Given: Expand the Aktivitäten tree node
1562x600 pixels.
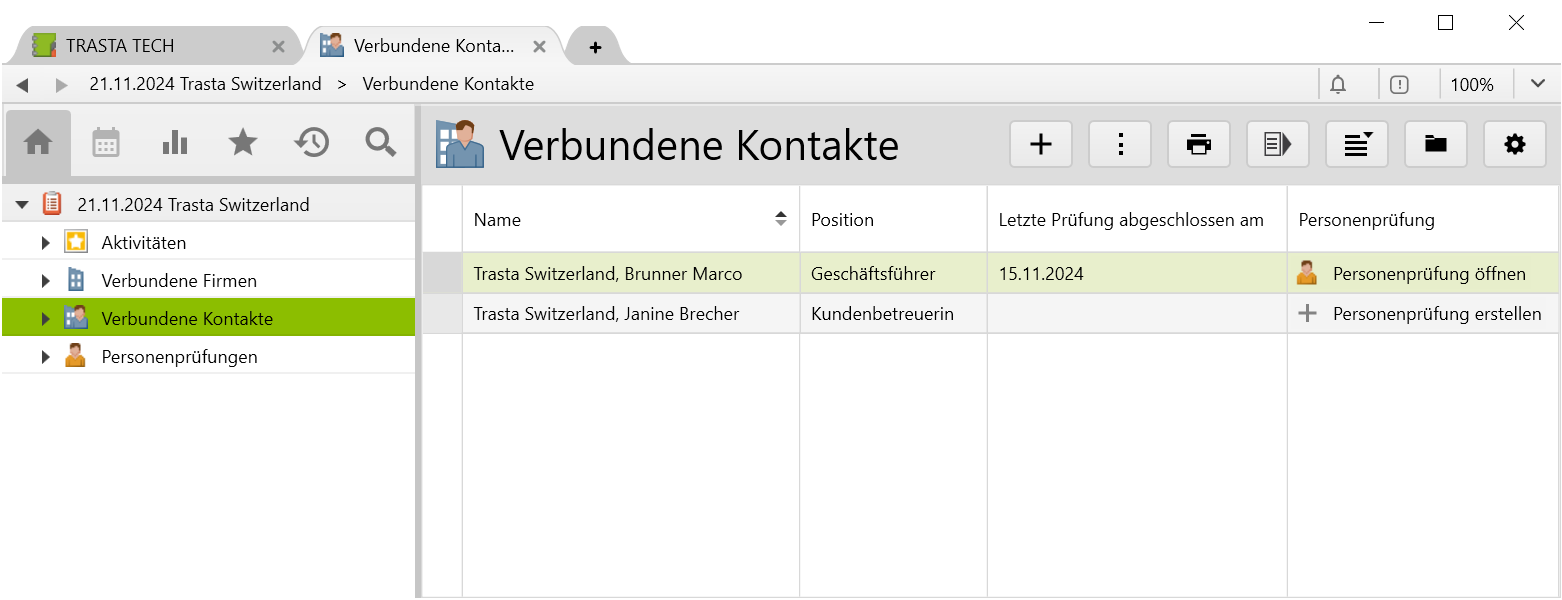Looking at the screenshot, I should pos(45,243).
